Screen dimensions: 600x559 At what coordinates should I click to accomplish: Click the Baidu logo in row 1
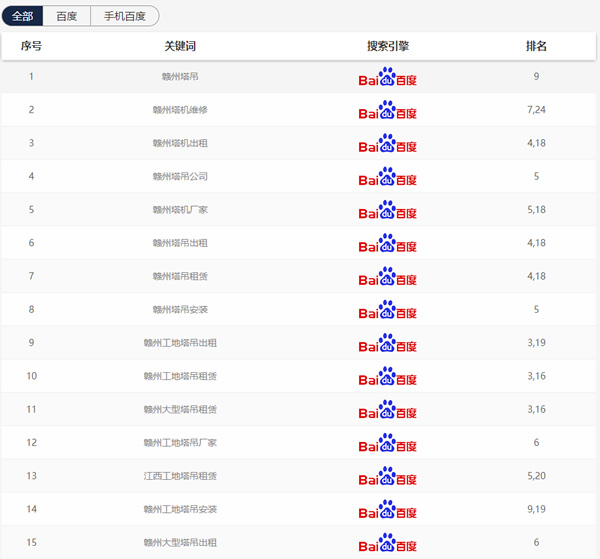(x=387, y=77)
